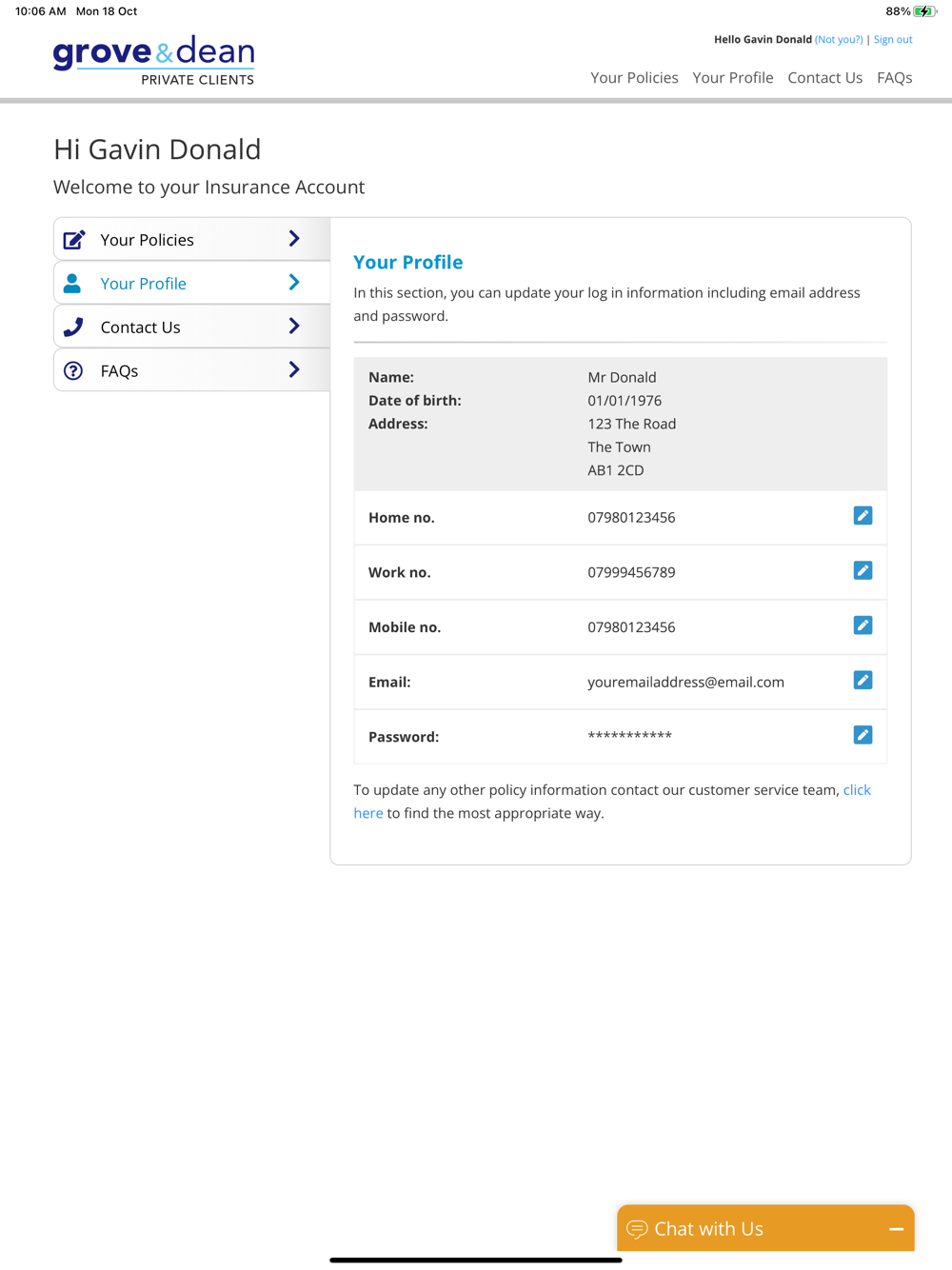Image resolution: width=952 pixels, height=1270 pixels.
Task: Select Contact Us in the sidebar
Action: [x=192, y=327]
